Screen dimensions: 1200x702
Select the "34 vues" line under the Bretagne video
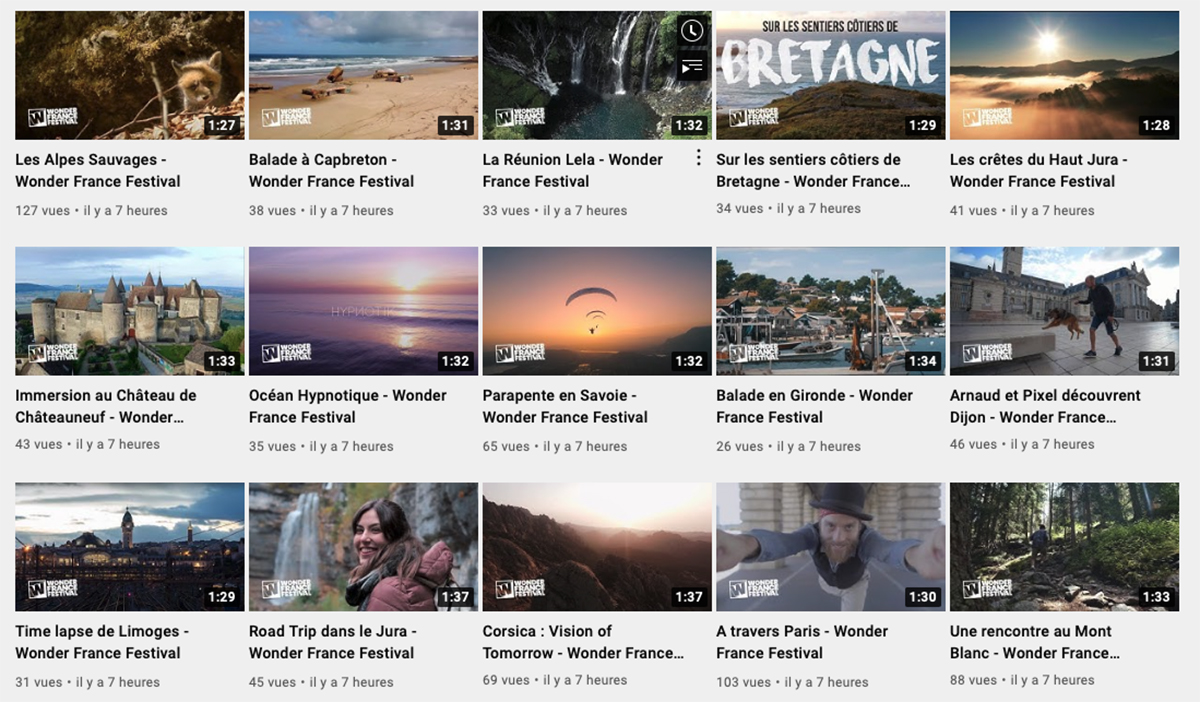[789, 208]
